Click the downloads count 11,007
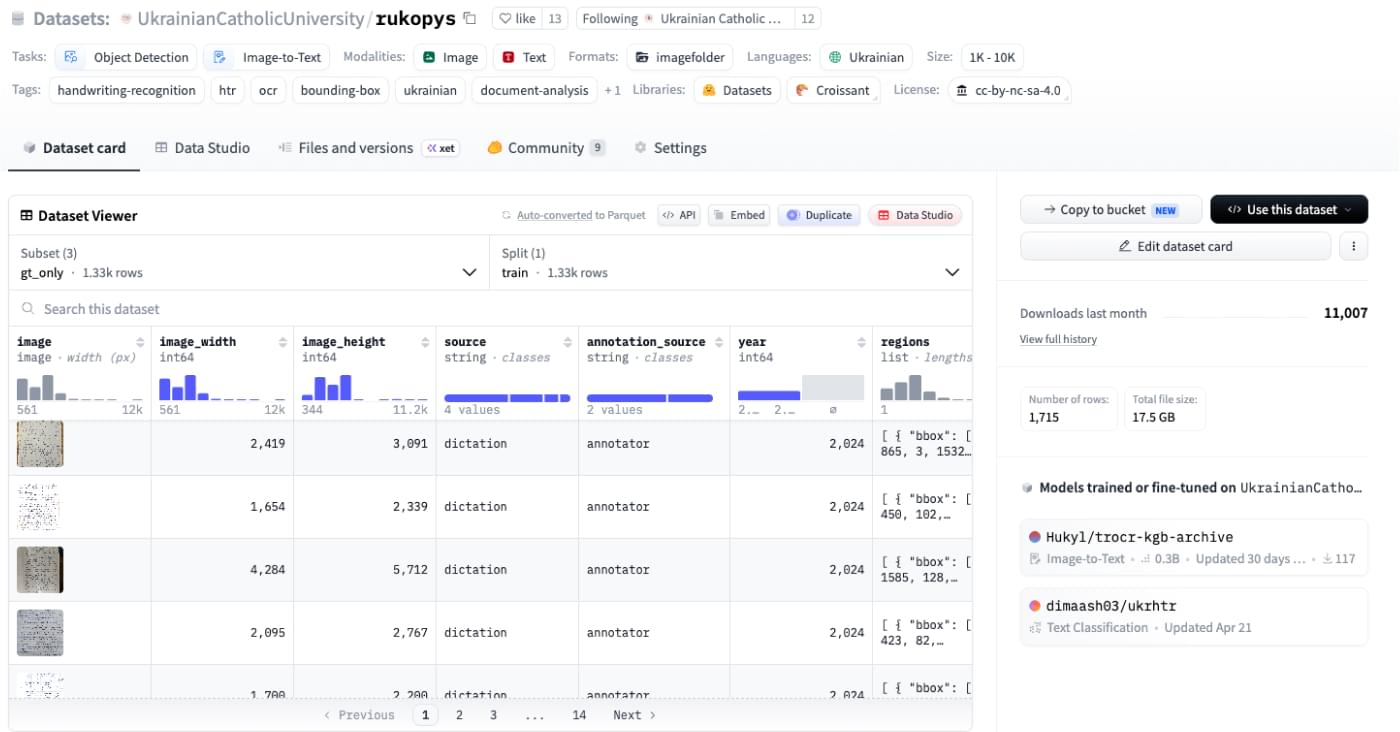1400x732 pixels. [1345, 313]
